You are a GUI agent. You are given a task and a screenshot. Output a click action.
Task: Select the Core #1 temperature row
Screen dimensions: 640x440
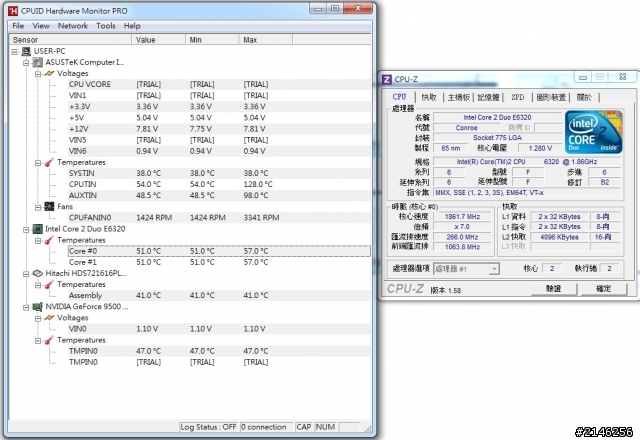coord(220,262)
